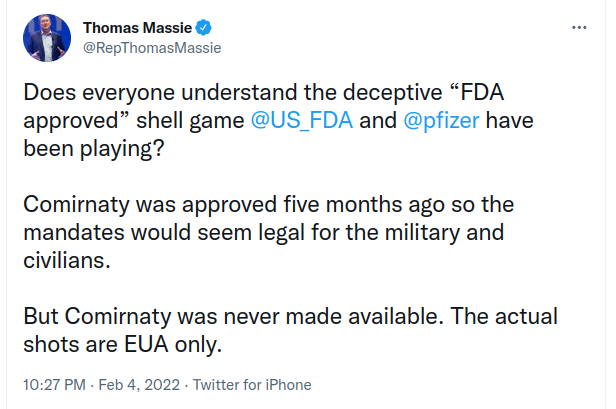Click the word 'civilians.' in tweet
616x409 pixels.
point(67,260)
